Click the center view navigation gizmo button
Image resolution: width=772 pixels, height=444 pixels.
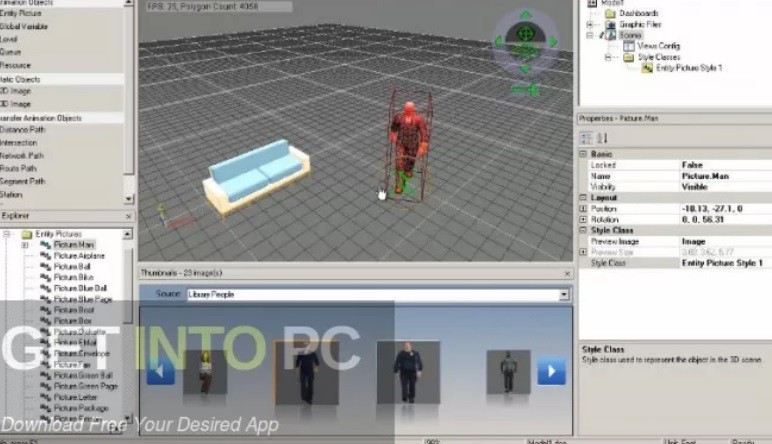coord(524,34)
